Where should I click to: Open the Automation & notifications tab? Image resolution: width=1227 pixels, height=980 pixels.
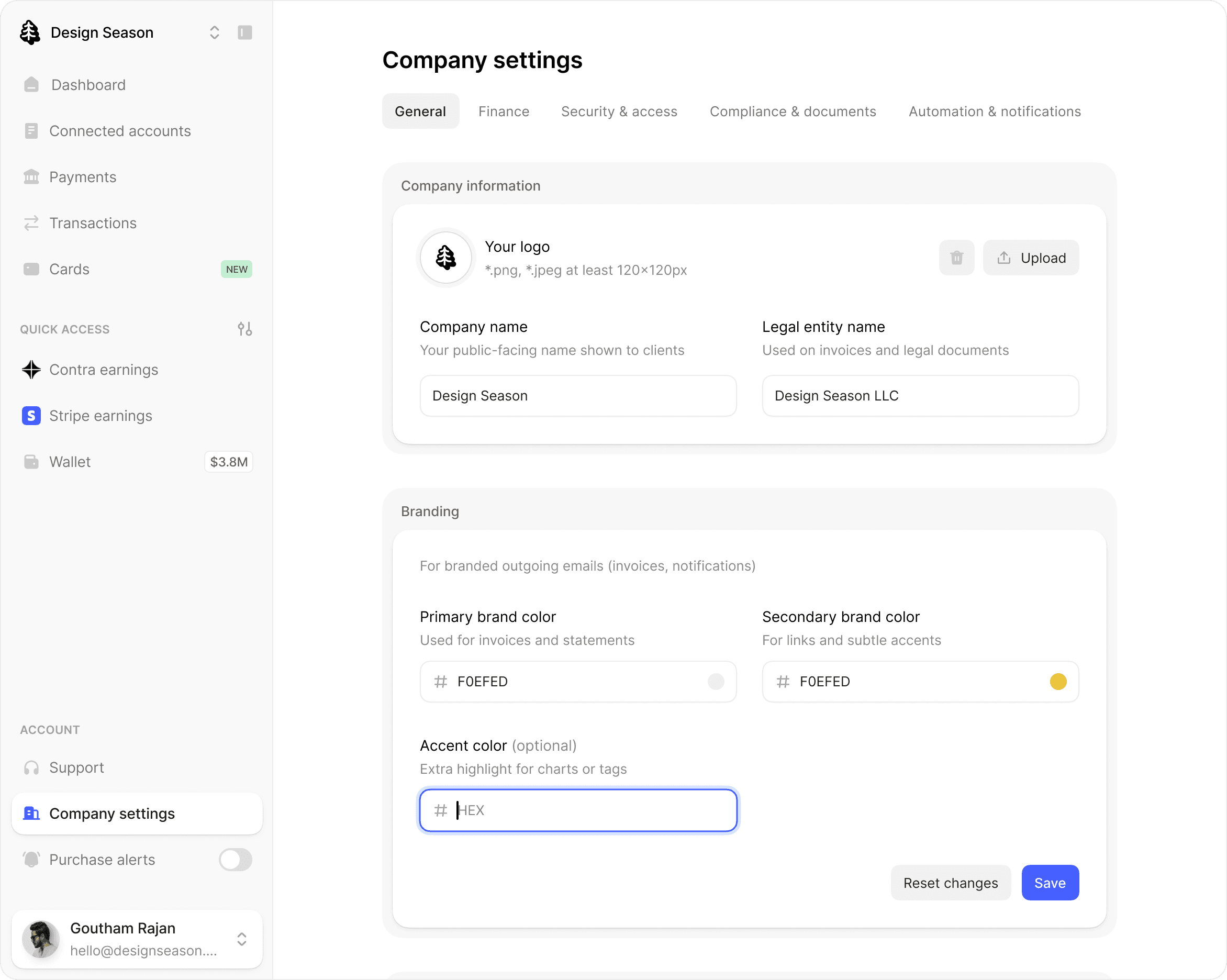pos(994,112)
